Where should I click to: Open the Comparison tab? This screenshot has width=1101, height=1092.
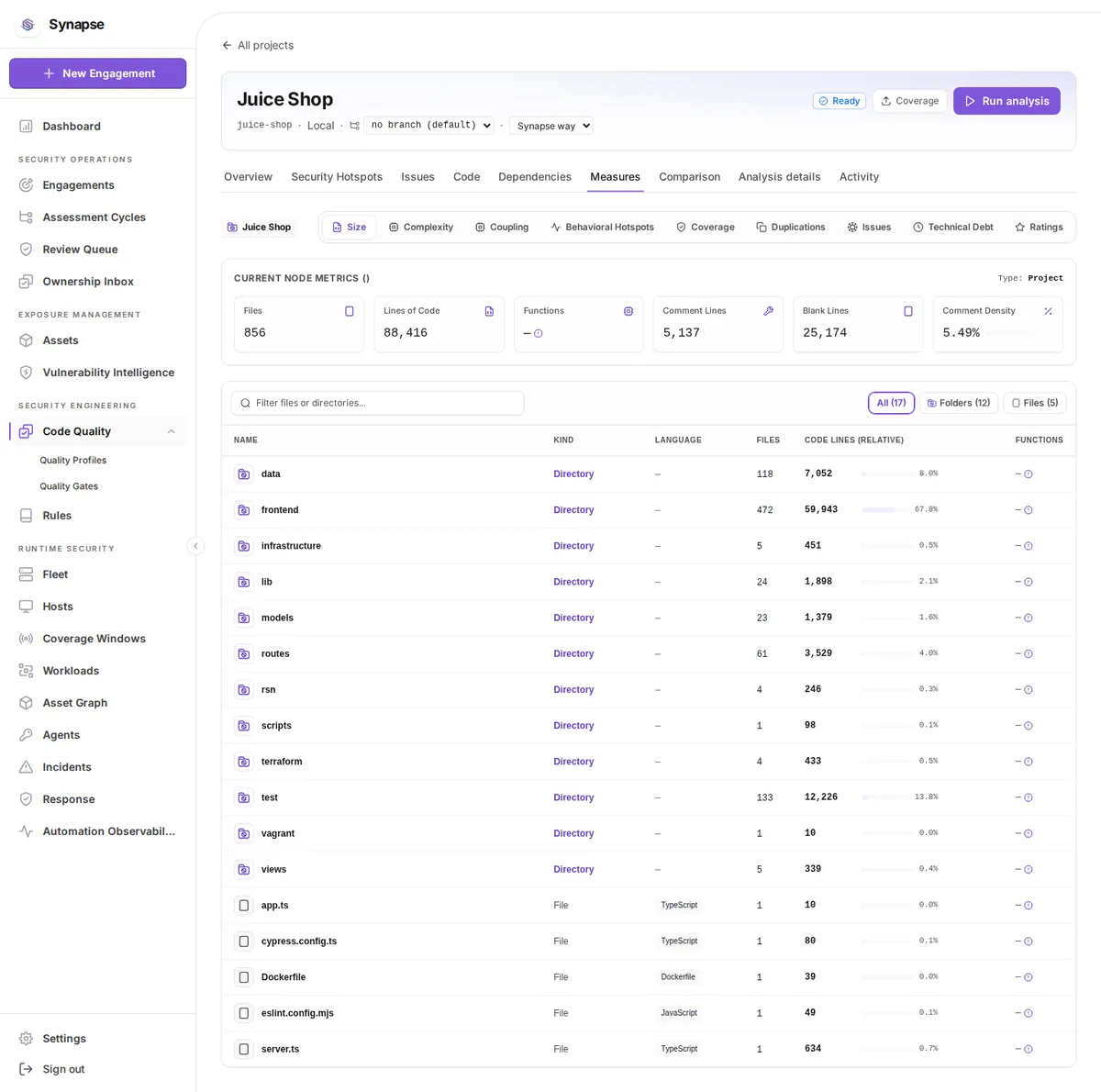pos(689,177)
